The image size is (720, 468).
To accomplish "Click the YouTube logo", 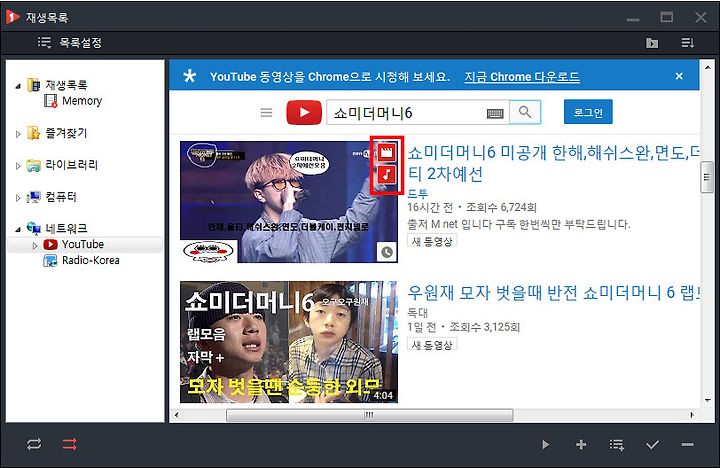I will [x=304, y=112].
